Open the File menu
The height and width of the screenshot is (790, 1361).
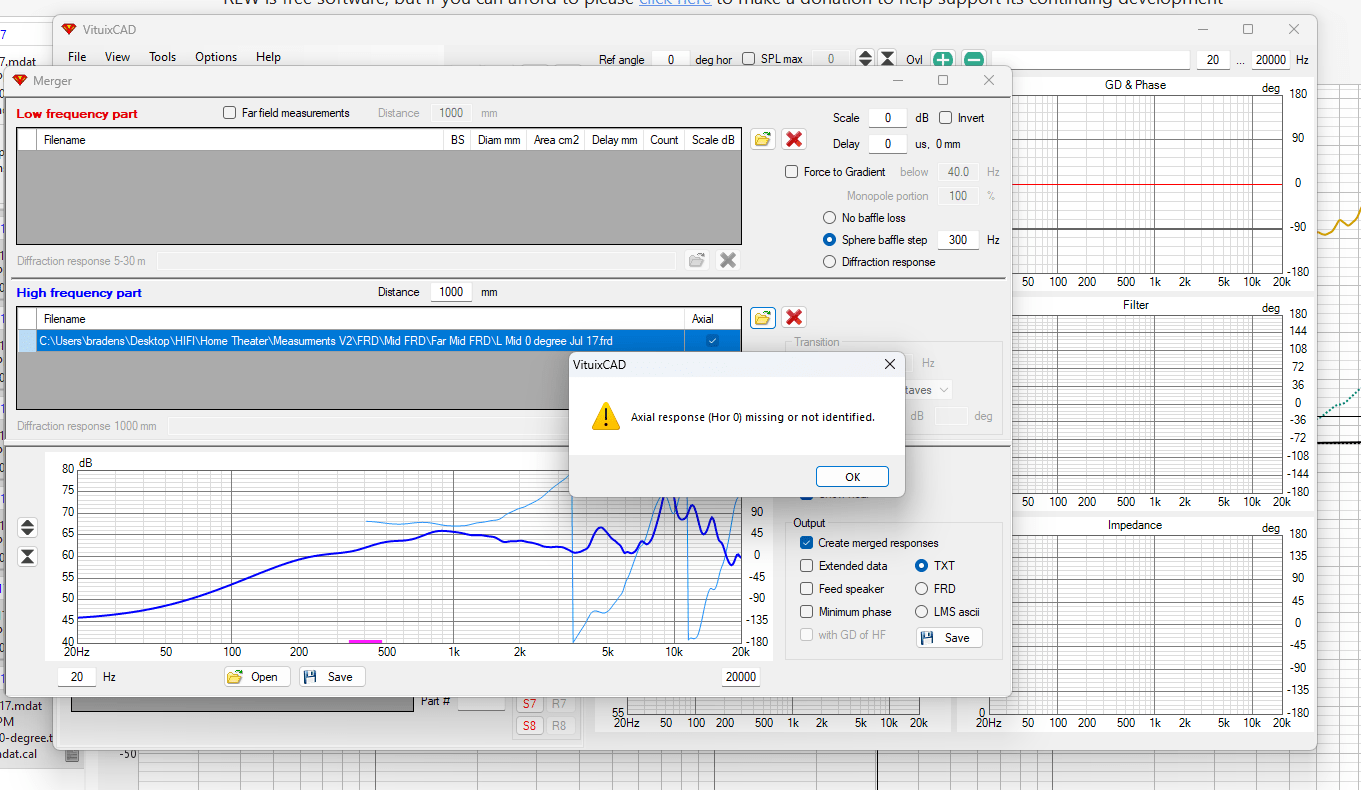pyautogui.click(x=77, y=57)
